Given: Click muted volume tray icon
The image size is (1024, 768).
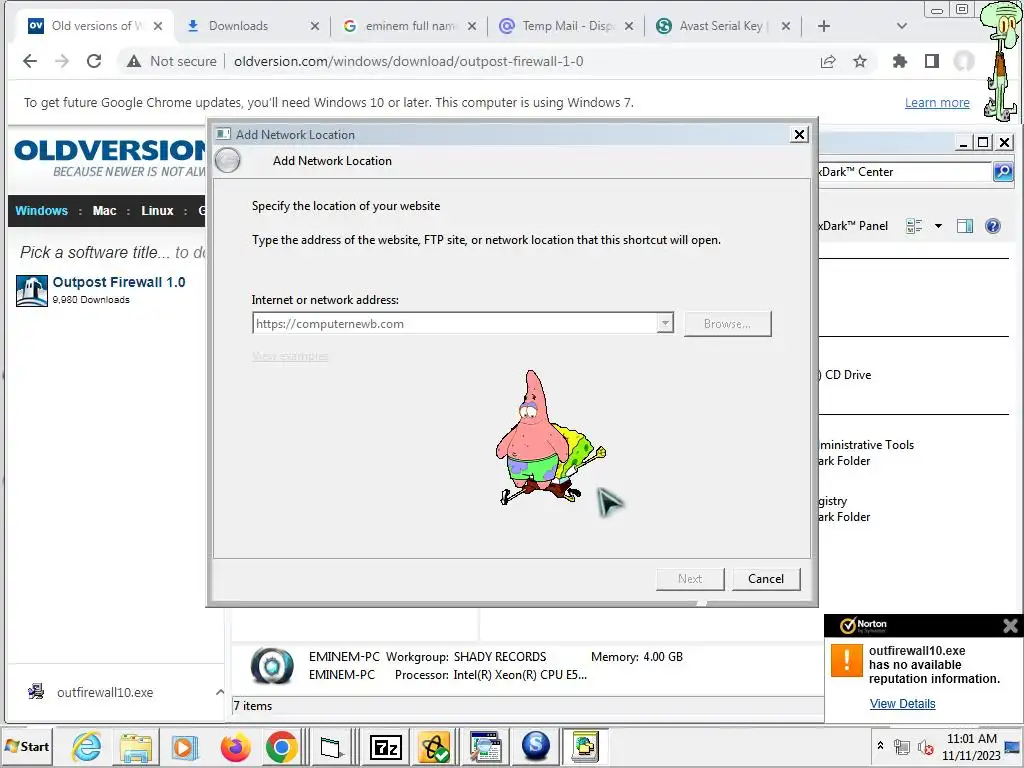Looking at the screenshot, I should (x=925, y=747).
